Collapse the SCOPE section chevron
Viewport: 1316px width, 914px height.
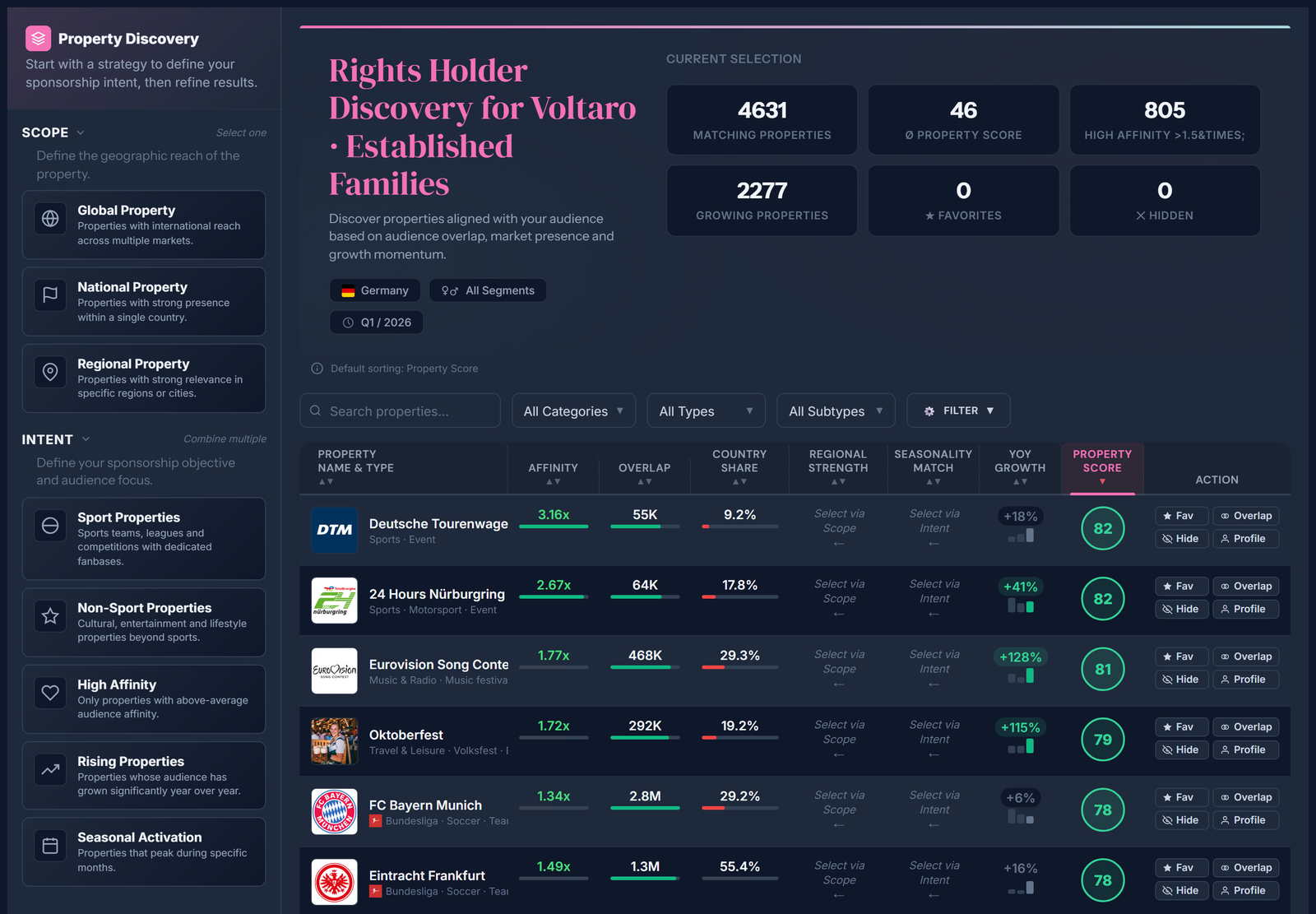[81, 132]
